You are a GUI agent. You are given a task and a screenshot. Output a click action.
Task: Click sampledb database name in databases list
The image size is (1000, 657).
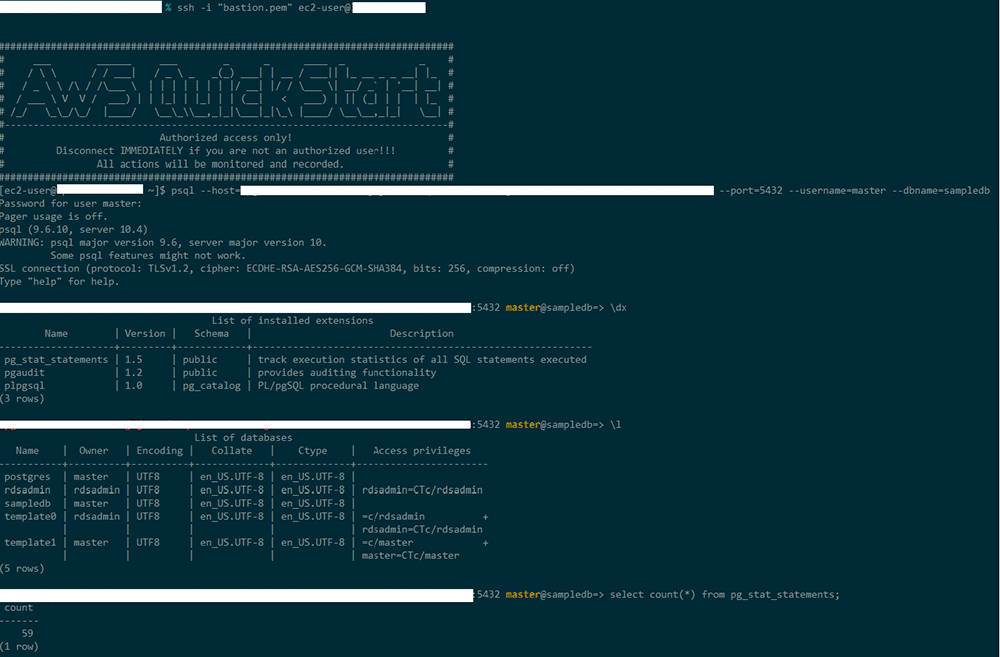coord(27,503)
